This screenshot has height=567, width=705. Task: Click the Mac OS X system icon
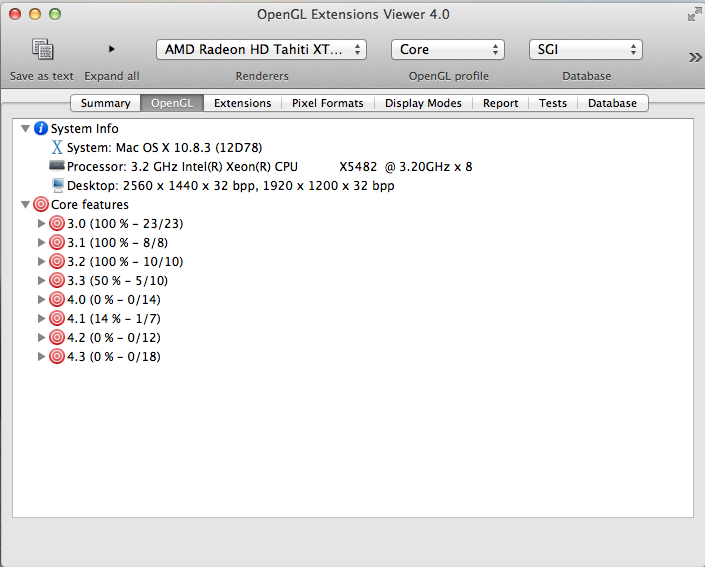57,147
